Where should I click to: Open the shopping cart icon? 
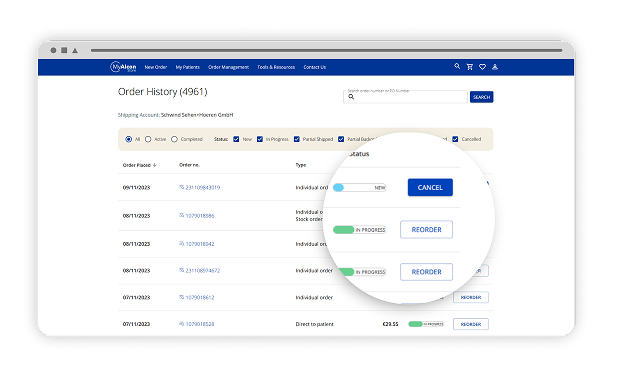click(469, 67)
